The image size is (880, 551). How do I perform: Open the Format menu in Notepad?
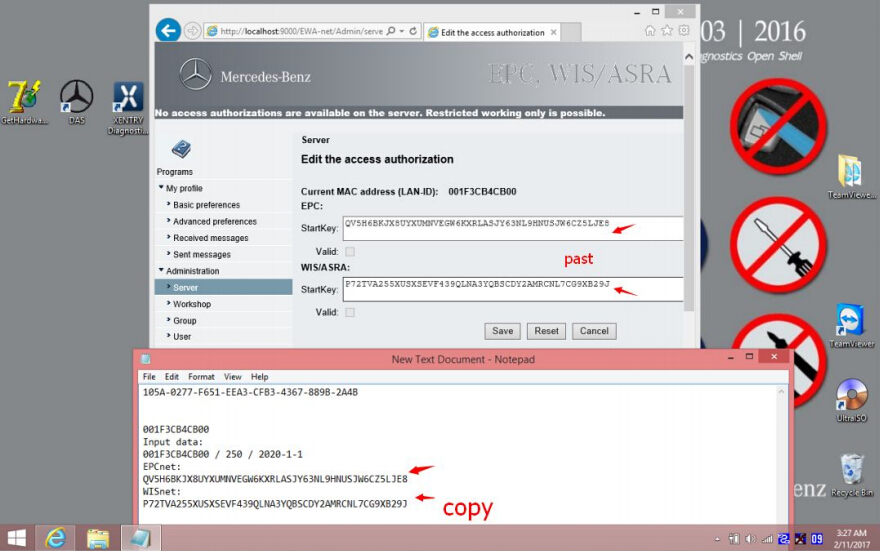201,377
